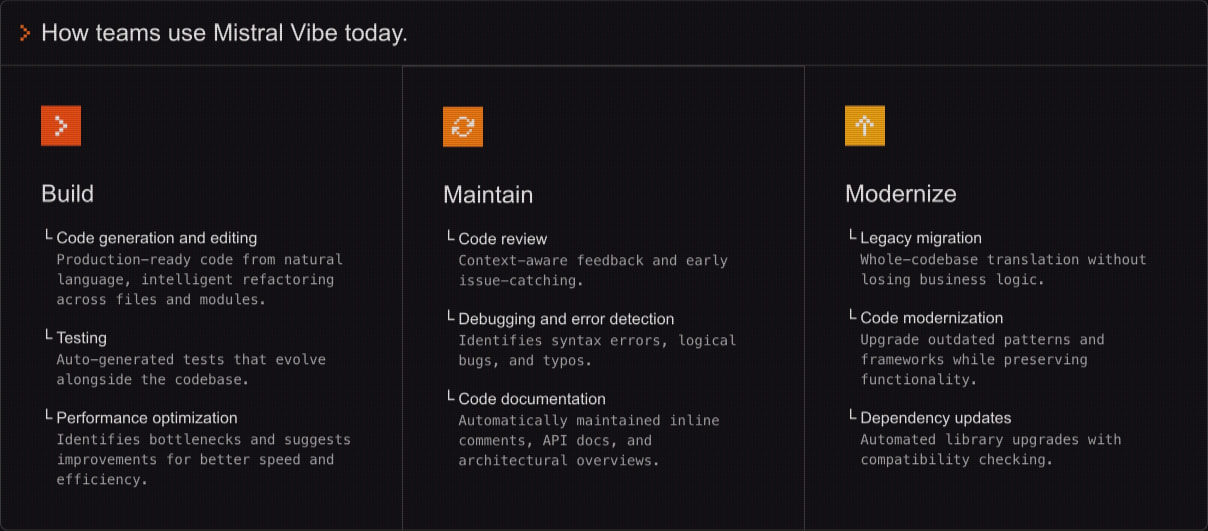The width and height of the screenshot is (1208, 531).
Task: Select the Maintain column heading
Action: click(488, 194)
